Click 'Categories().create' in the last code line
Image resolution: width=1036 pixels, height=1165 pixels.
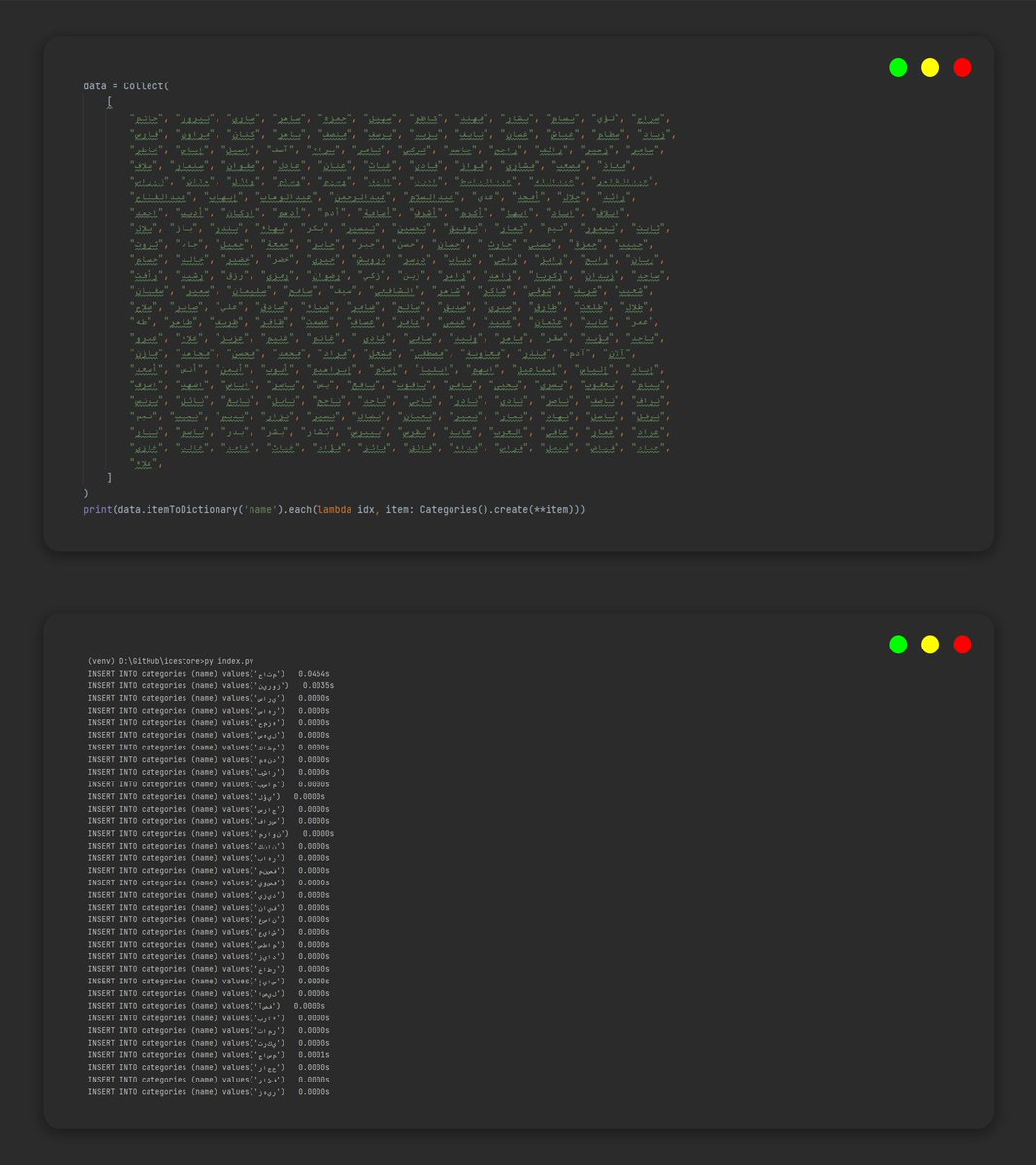click(x=474, y=509)
